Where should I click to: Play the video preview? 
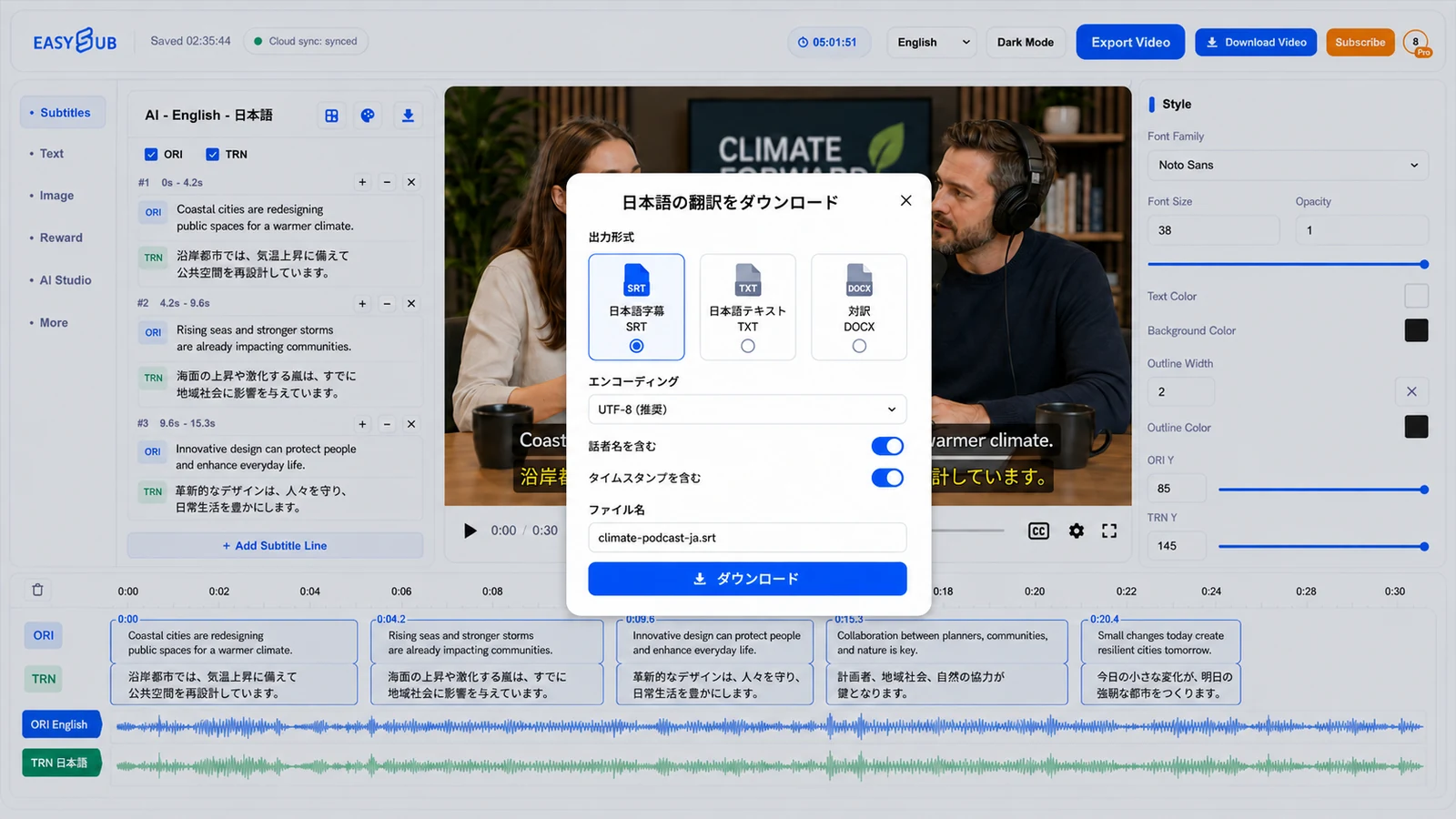pos(470,531)
